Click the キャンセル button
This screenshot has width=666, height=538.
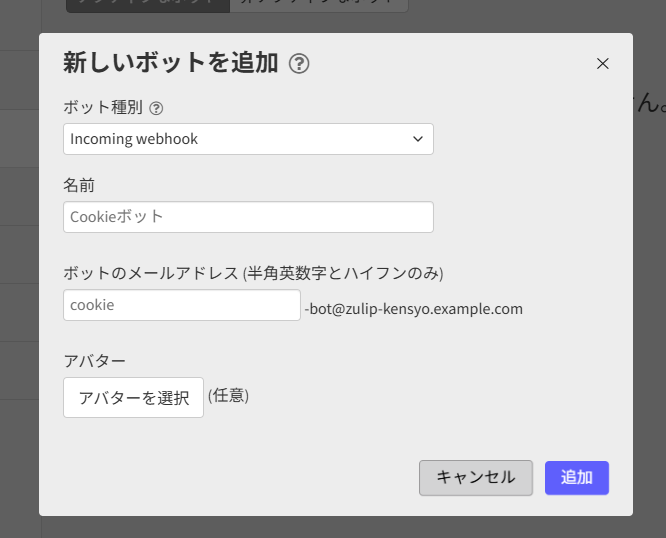(x=475, y=478)
